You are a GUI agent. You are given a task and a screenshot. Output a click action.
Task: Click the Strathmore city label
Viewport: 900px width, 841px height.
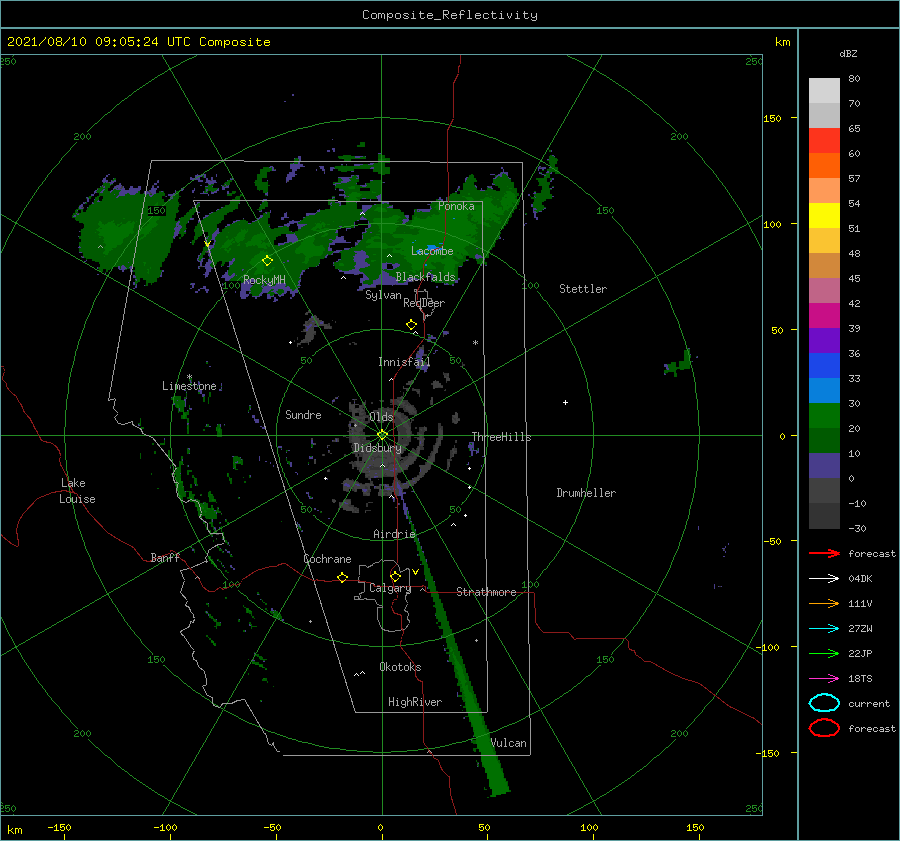(486, 592)
